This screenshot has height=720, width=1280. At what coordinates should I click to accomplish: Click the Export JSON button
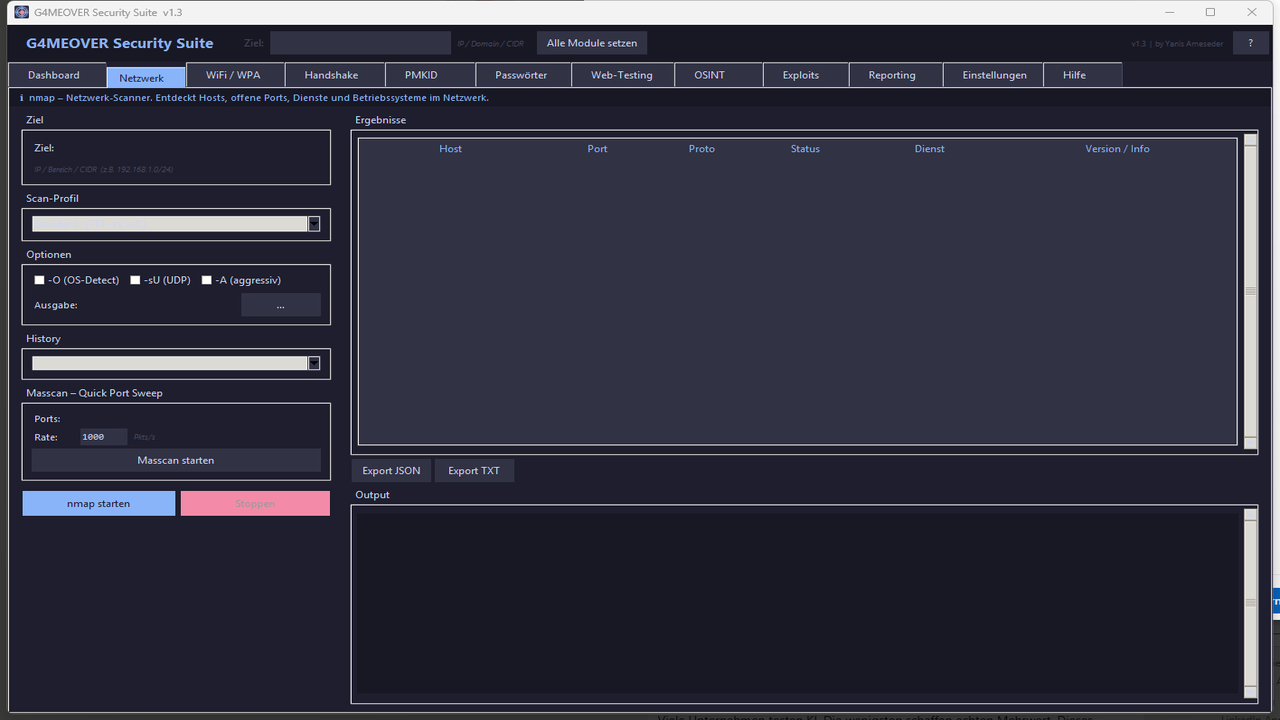pyautogui.click(x=391, y=470)
